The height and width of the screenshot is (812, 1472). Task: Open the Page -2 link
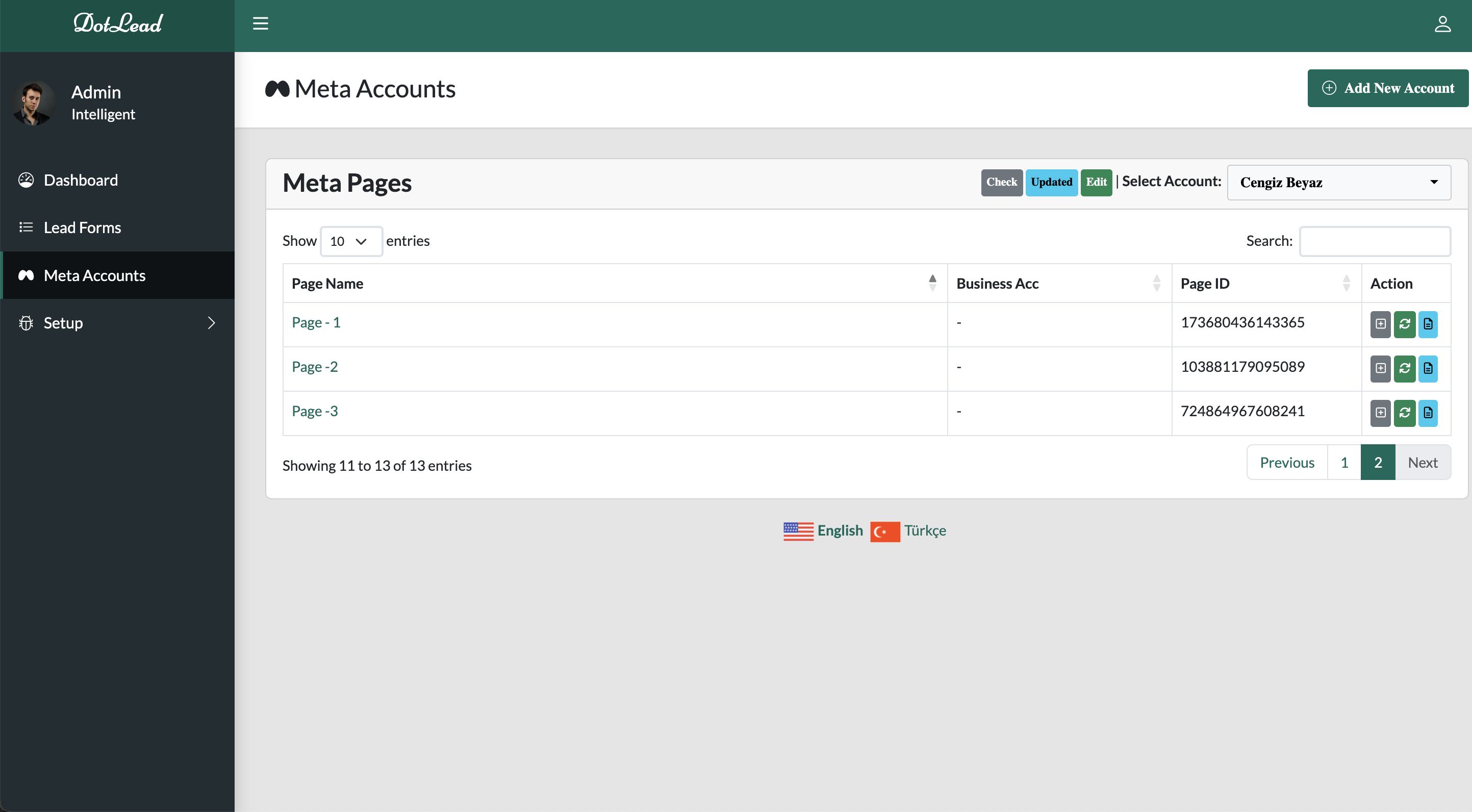[314, 367]
